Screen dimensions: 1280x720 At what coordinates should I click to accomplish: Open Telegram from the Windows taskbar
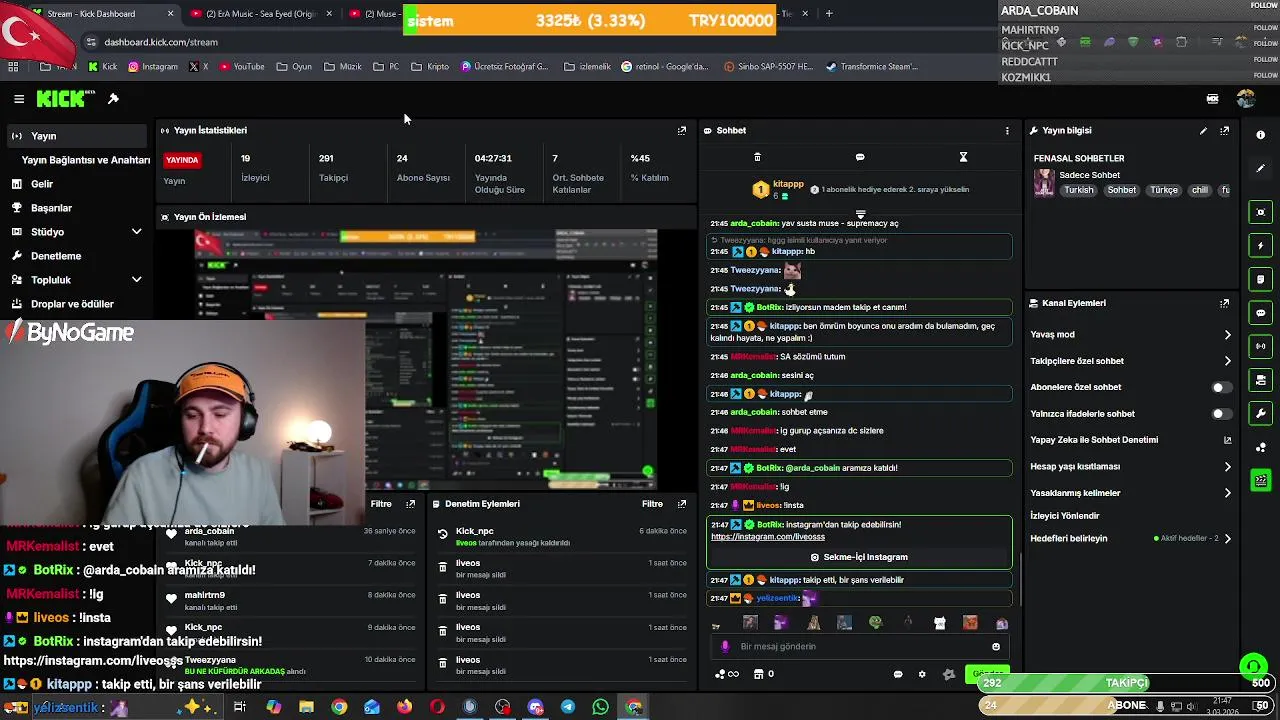tap(568, 707)
